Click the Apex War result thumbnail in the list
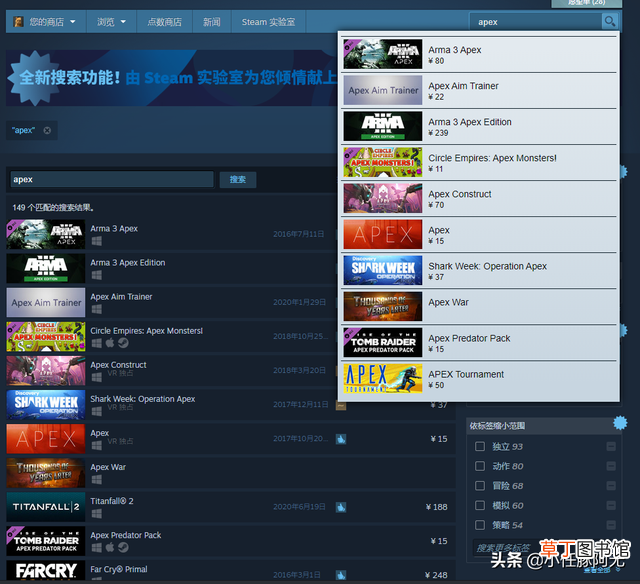 click(46, 473)
